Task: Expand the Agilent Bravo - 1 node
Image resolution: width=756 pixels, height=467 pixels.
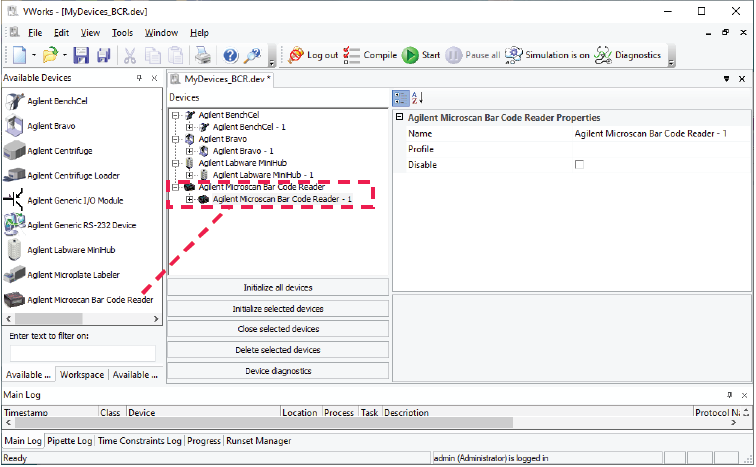Action: (189, 151)
